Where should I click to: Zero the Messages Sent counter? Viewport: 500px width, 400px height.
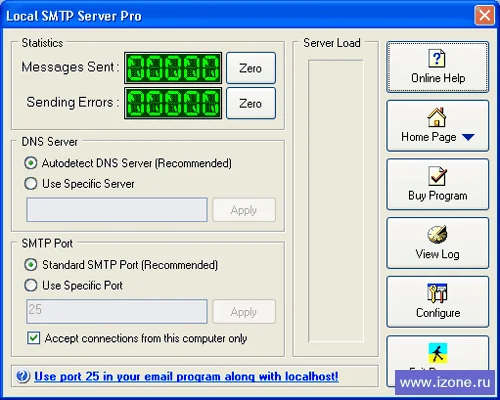(251, 68)
